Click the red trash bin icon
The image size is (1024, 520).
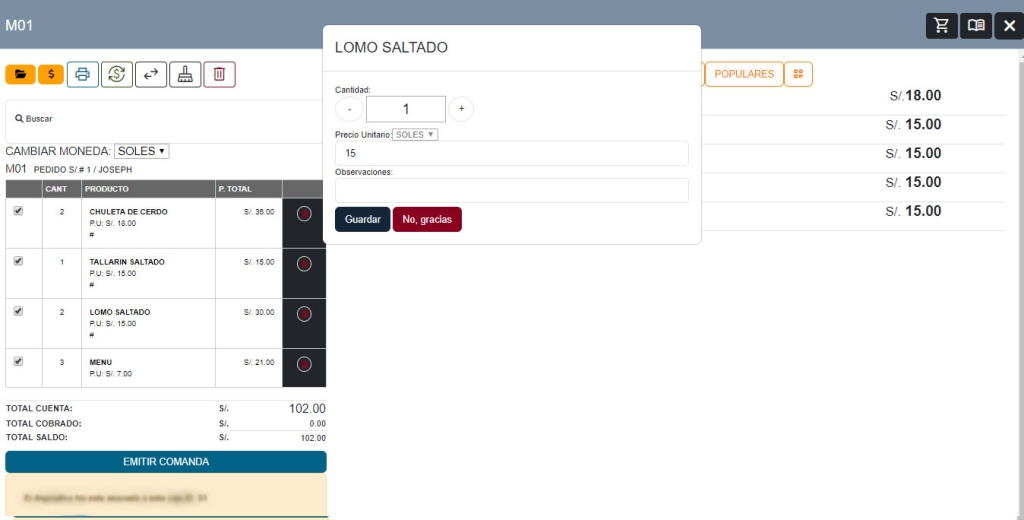219,74
